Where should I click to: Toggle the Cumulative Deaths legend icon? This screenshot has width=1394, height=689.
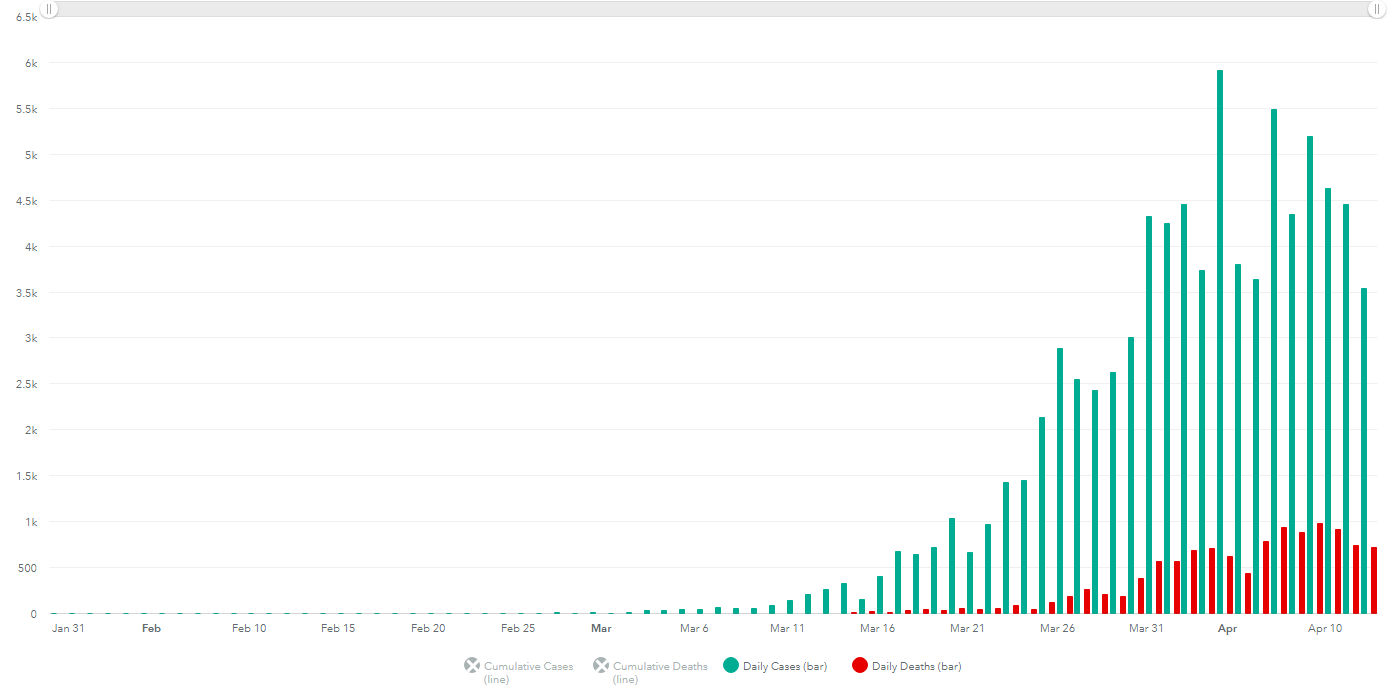(601, 666)
